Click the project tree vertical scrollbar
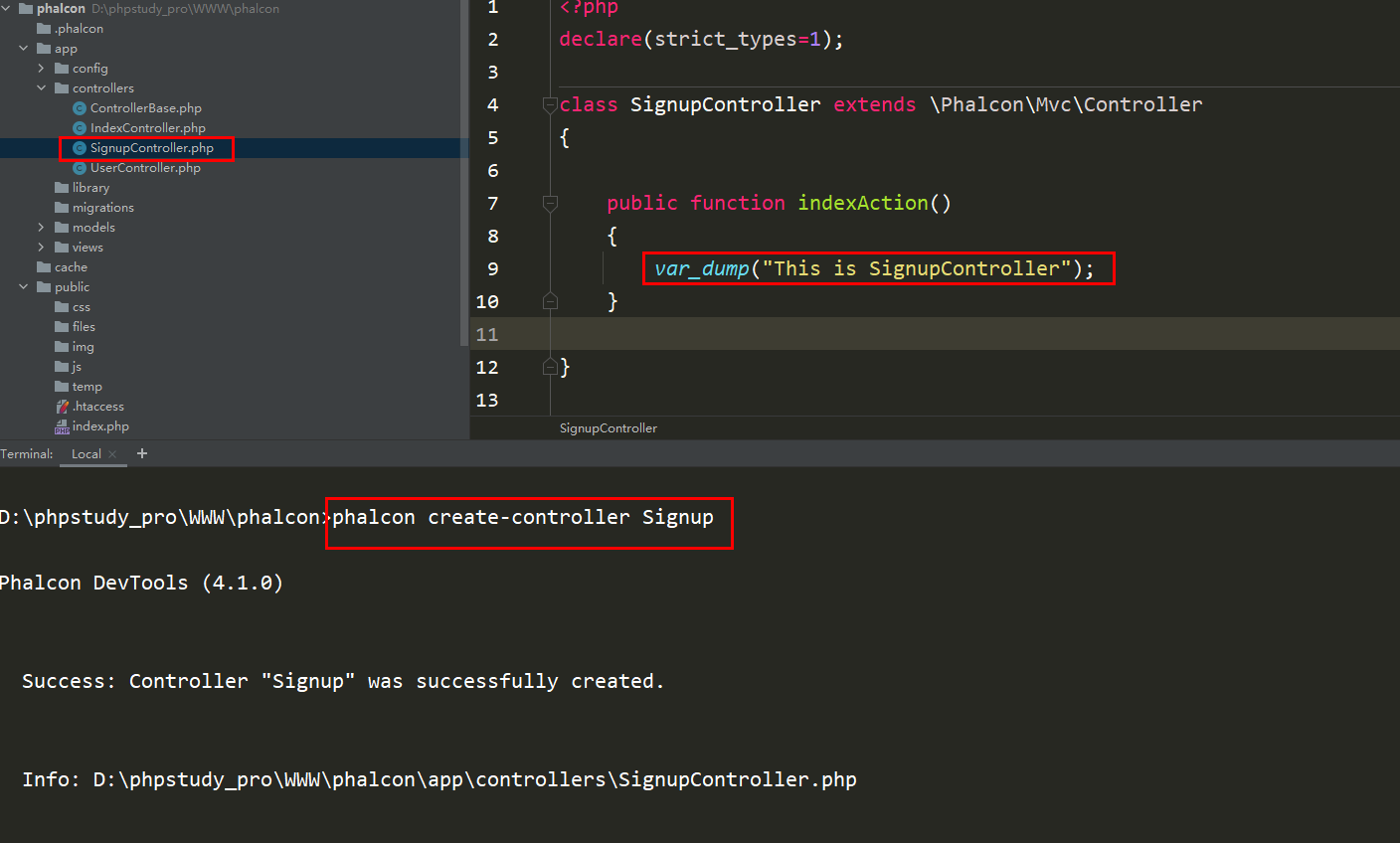 pyautogui.click(x=464, y=174)
